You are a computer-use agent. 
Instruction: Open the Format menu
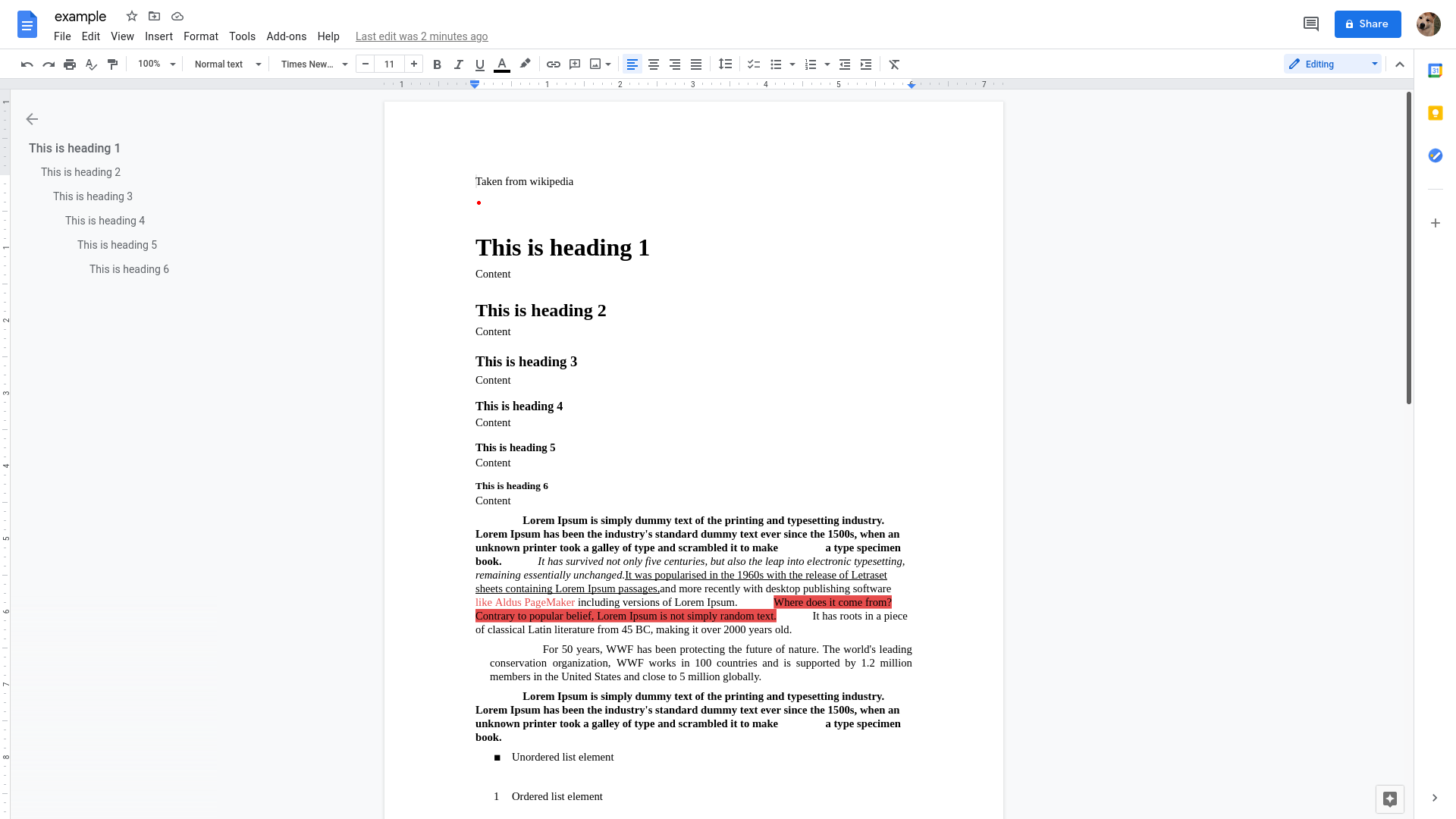(201, 36)
